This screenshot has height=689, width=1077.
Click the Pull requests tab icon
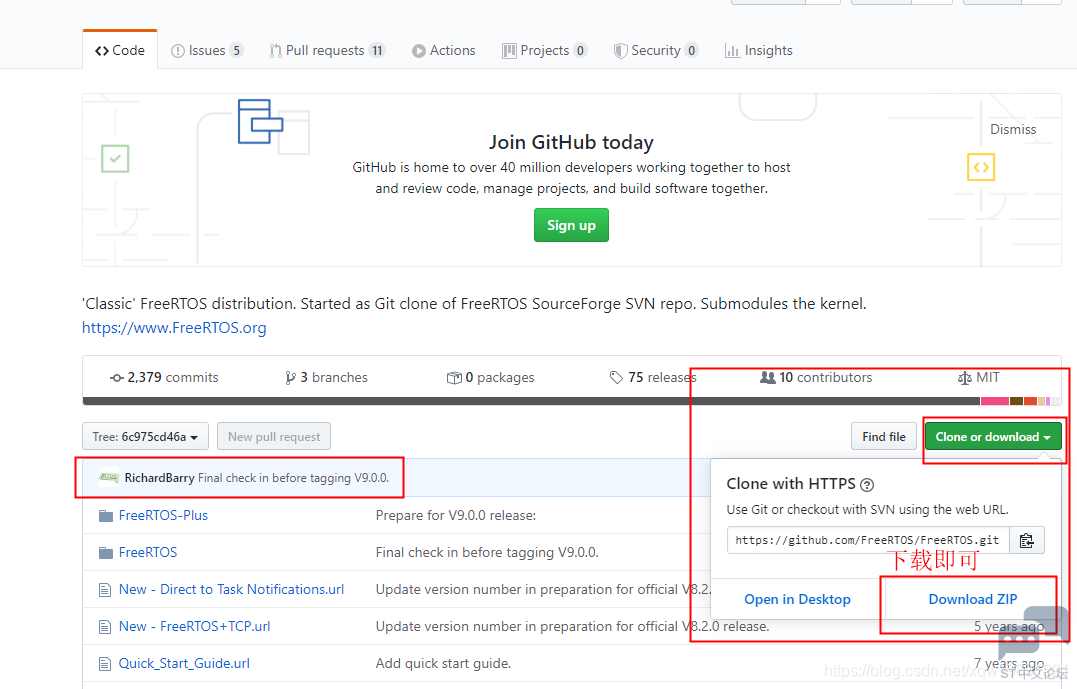click(275, 51)
